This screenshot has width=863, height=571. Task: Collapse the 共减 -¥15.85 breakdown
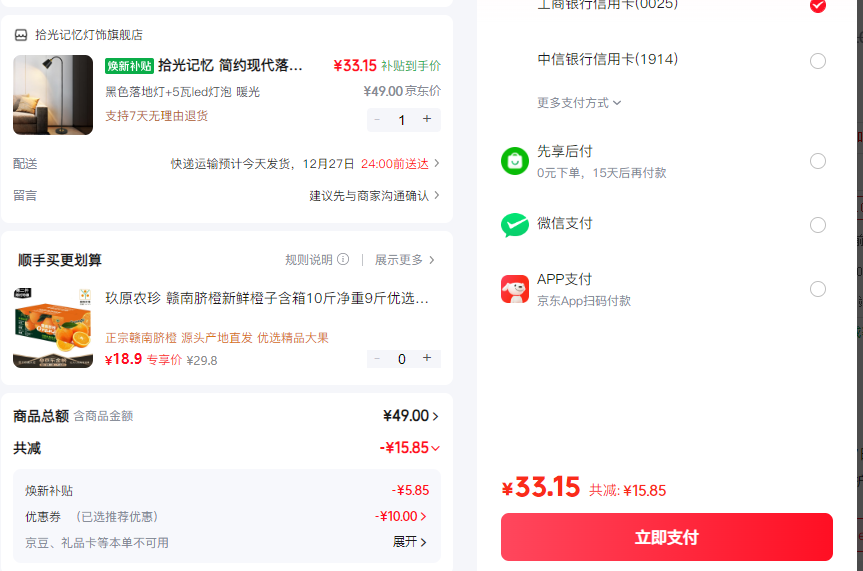(x=409, y=448)
